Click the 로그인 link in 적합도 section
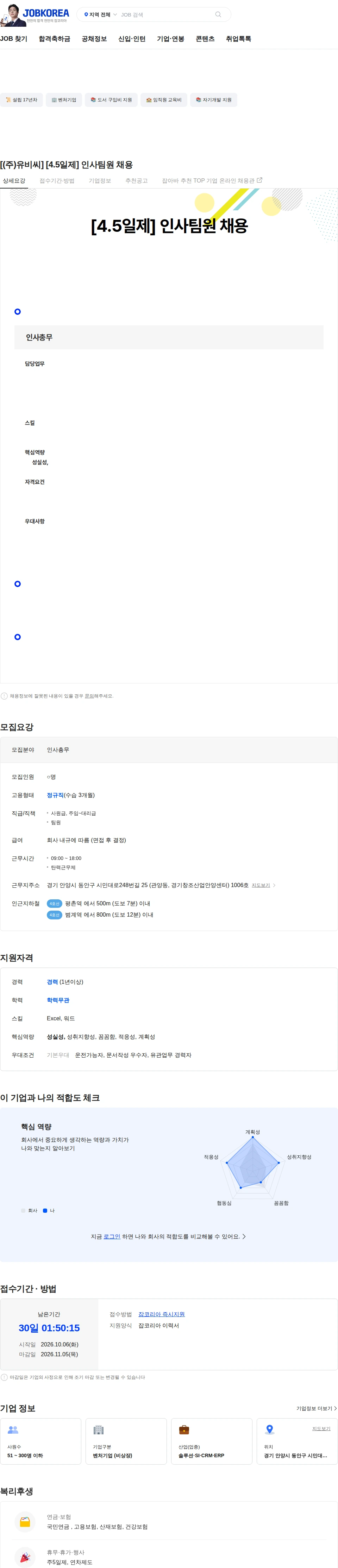The width and height of the screenshot is (338, 1568). tap(112, 1236)
